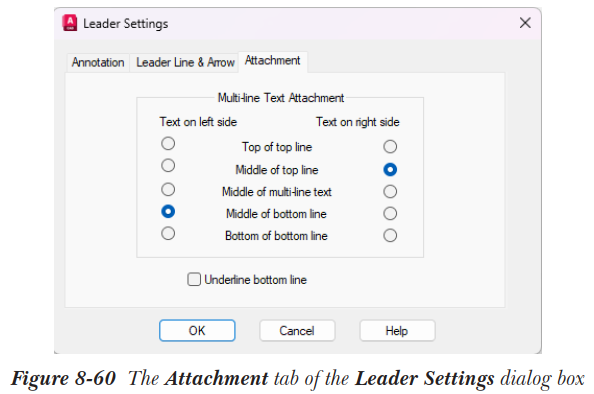Confirm settings with the OK button
This screenshot has width=594, height=394.
[197, 330]
